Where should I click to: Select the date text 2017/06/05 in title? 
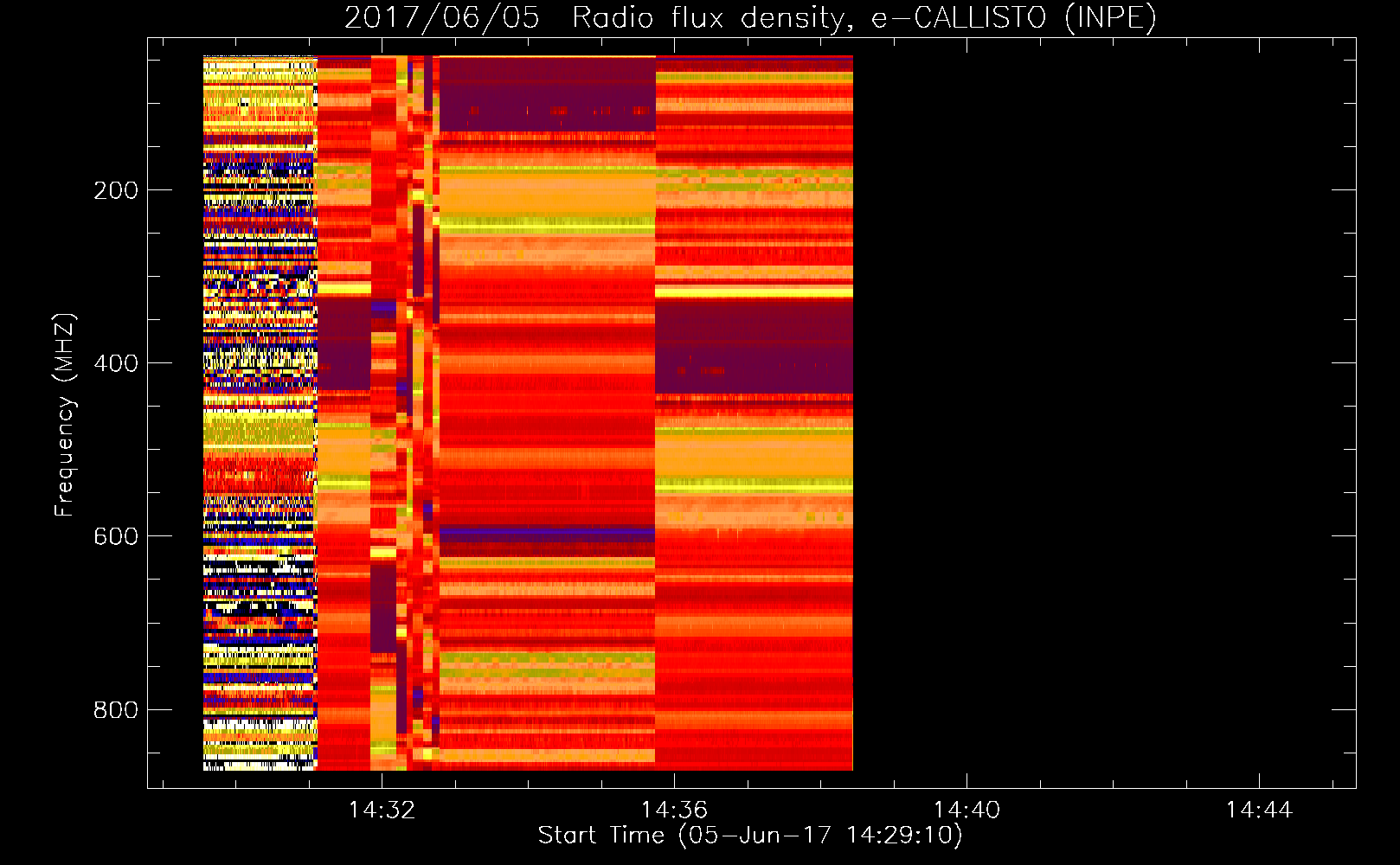point(441,18)
